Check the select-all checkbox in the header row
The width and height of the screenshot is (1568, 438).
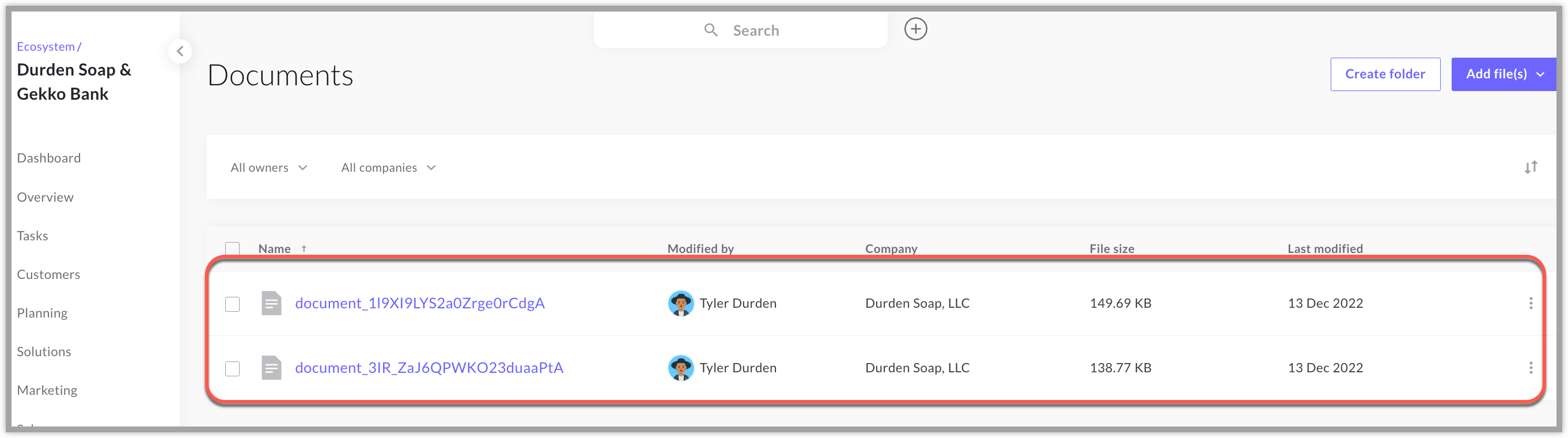click(232, 248)
